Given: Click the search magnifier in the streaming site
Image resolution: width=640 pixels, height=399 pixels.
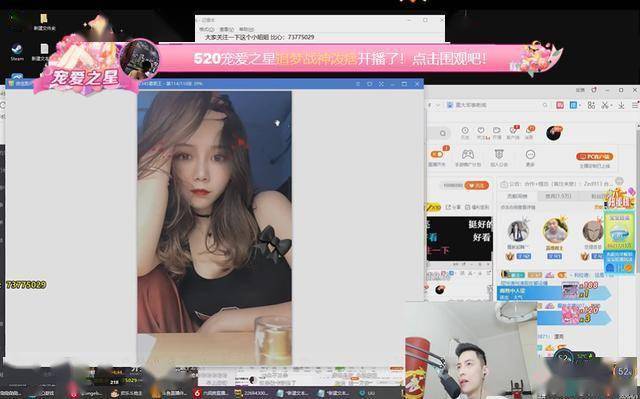Looking at the screenshot, I should coord(443,133).
